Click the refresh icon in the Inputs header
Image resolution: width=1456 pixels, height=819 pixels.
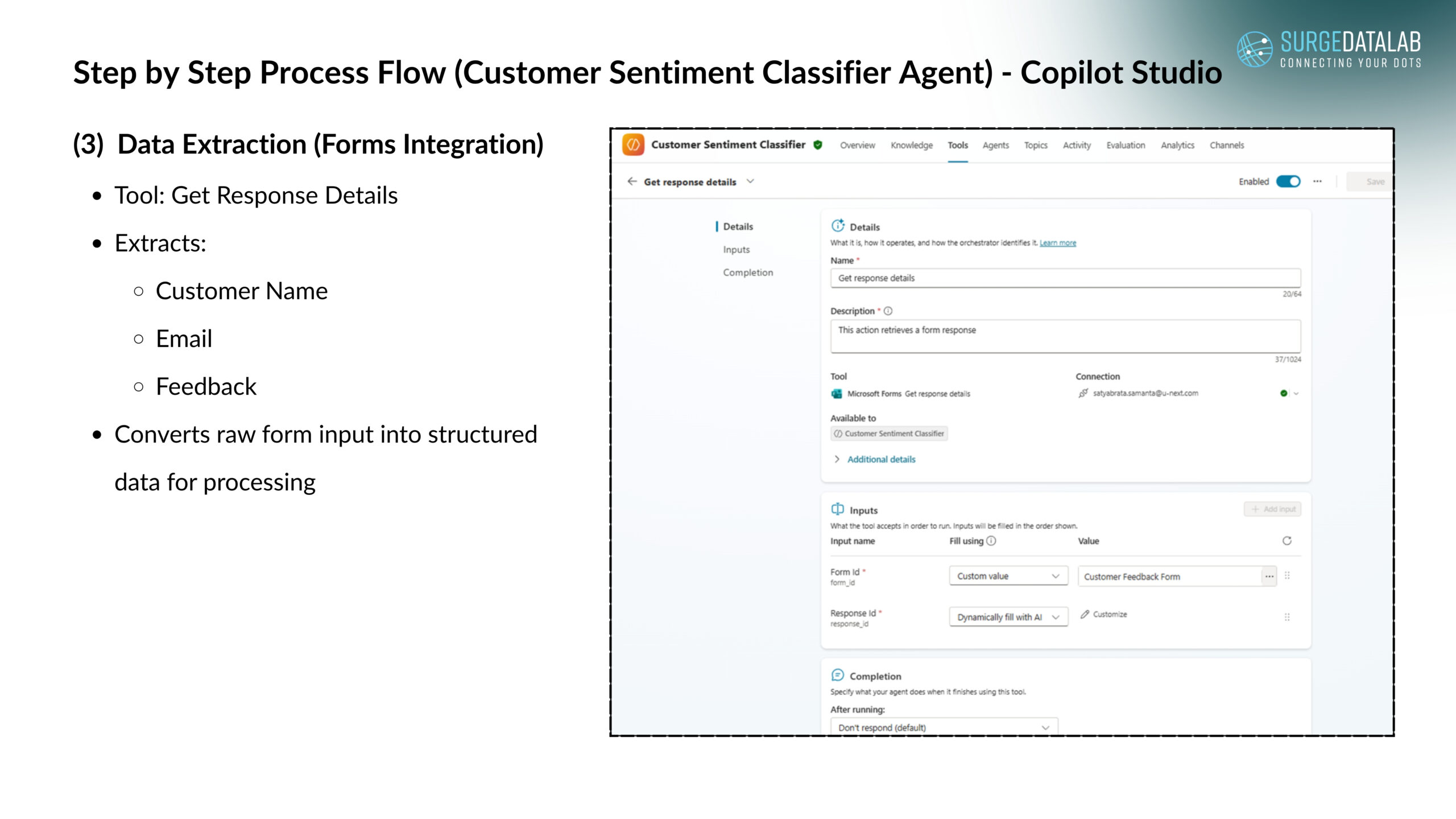1287,541
